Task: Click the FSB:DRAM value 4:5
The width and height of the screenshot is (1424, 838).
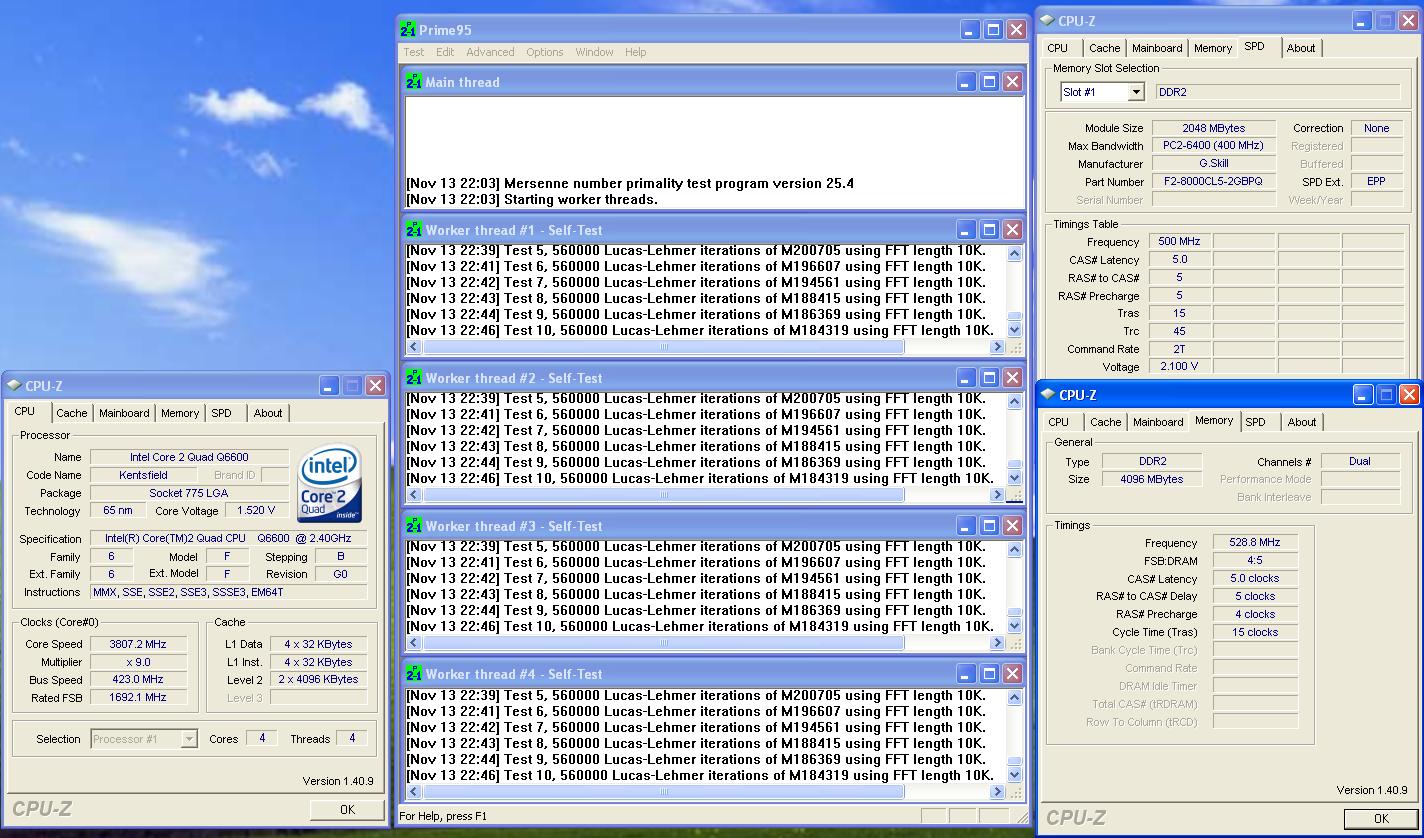Action: 1254,560
